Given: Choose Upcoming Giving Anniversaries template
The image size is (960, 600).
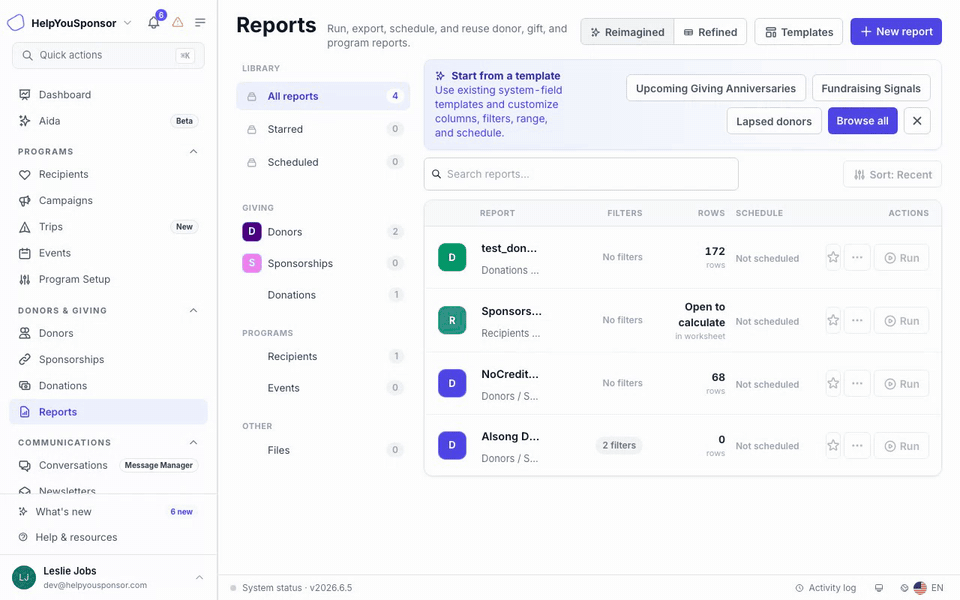Looking at the screenshot, I should click(716, 88).
